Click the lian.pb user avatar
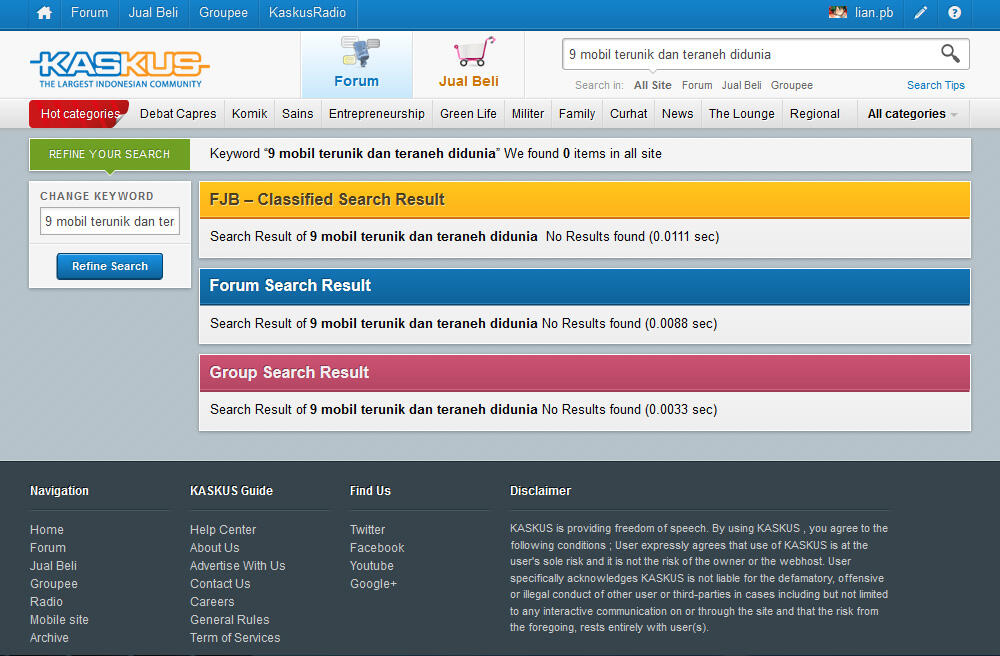 (x=837, y=12)
